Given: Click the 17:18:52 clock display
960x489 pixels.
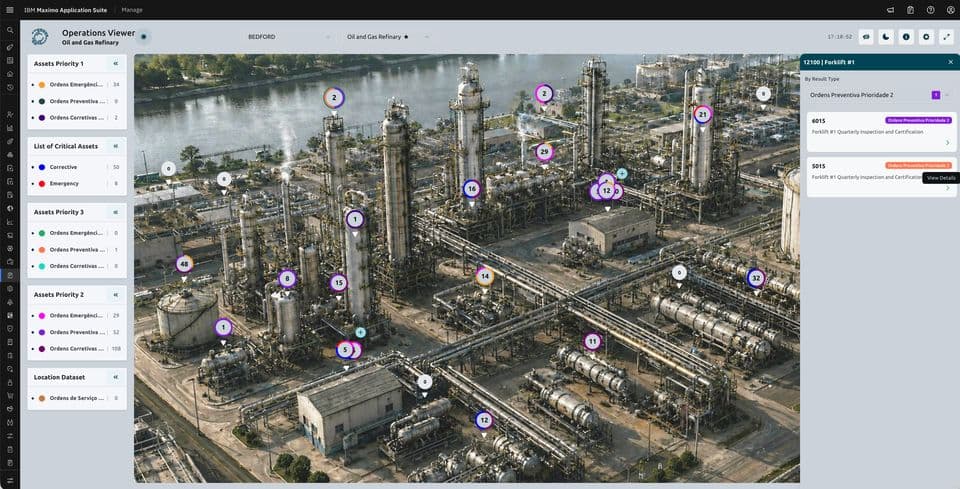Looking at the screenshot, I should pos(839,37).
